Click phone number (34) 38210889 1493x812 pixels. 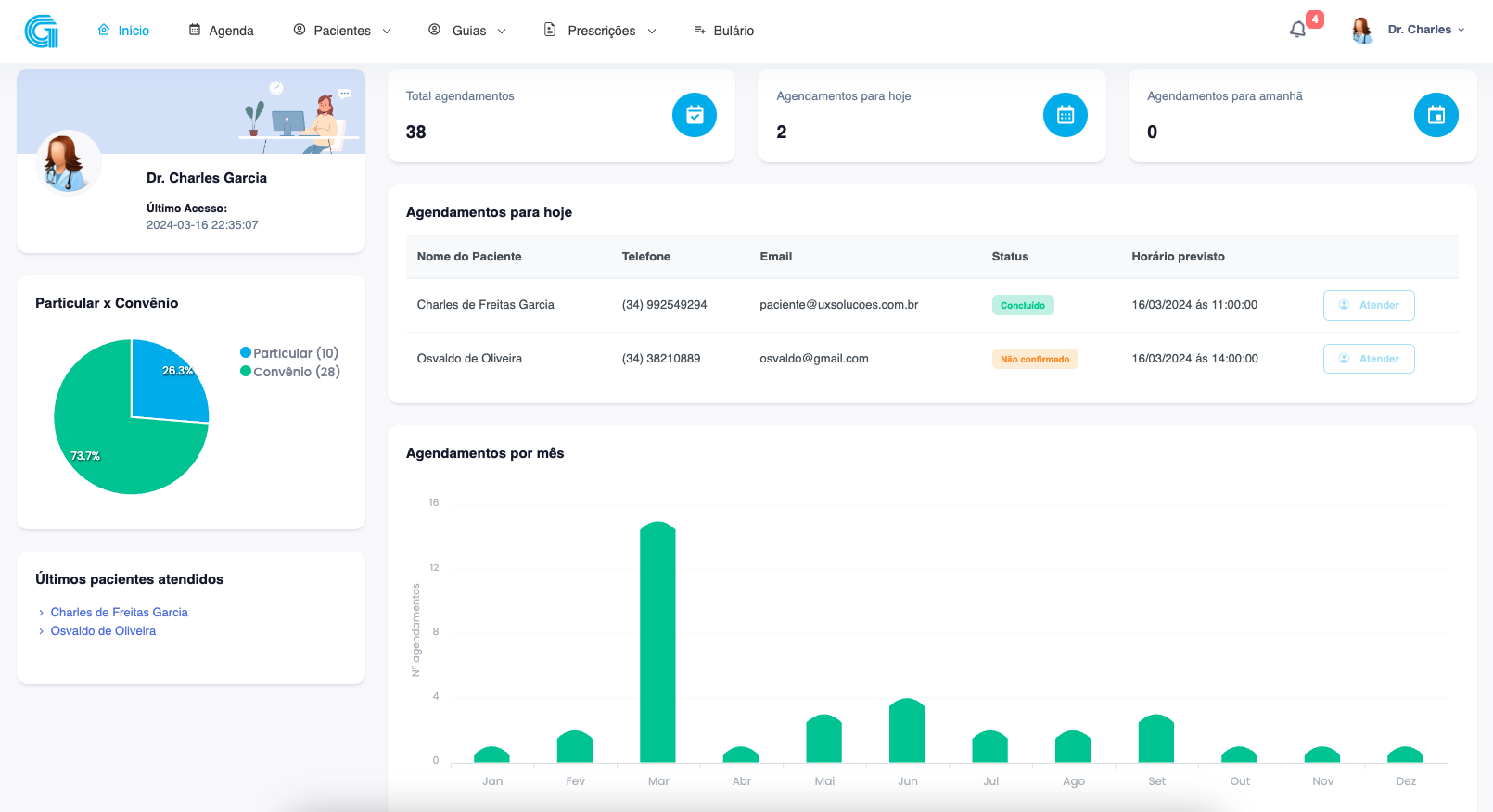click(661, 359)
